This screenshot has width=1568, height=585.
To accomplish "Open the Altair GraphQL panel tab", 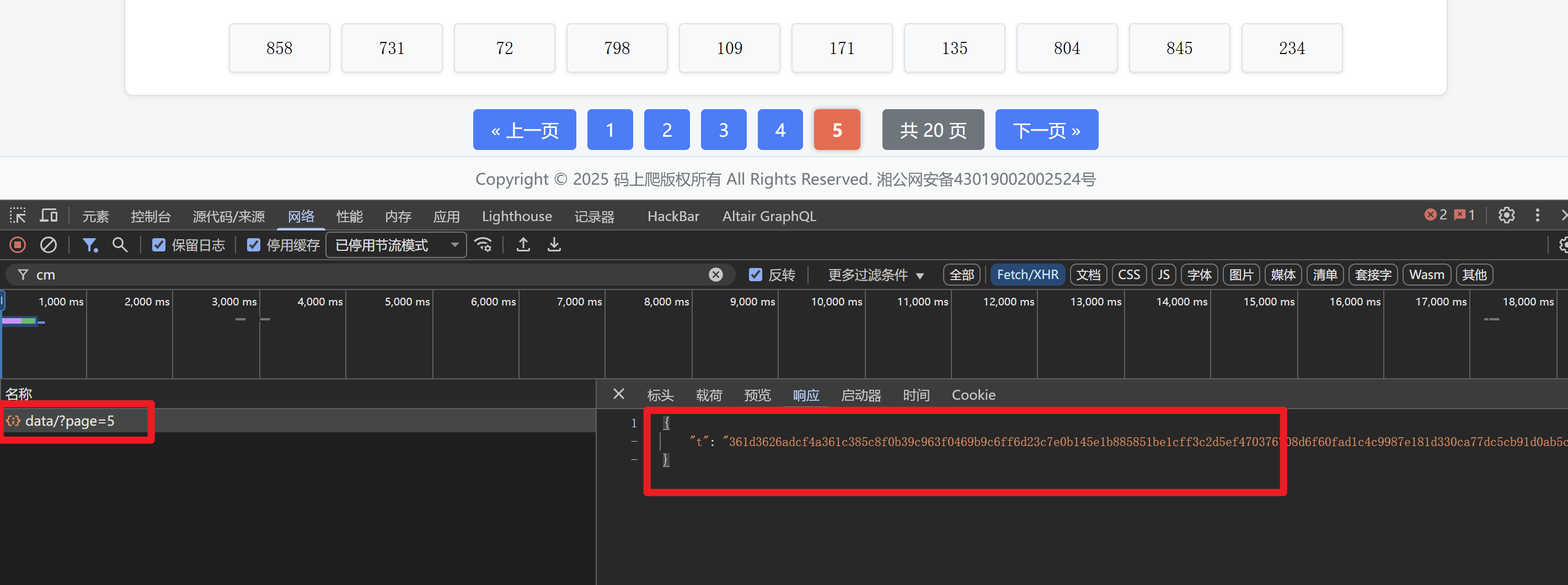I will 769,216.
